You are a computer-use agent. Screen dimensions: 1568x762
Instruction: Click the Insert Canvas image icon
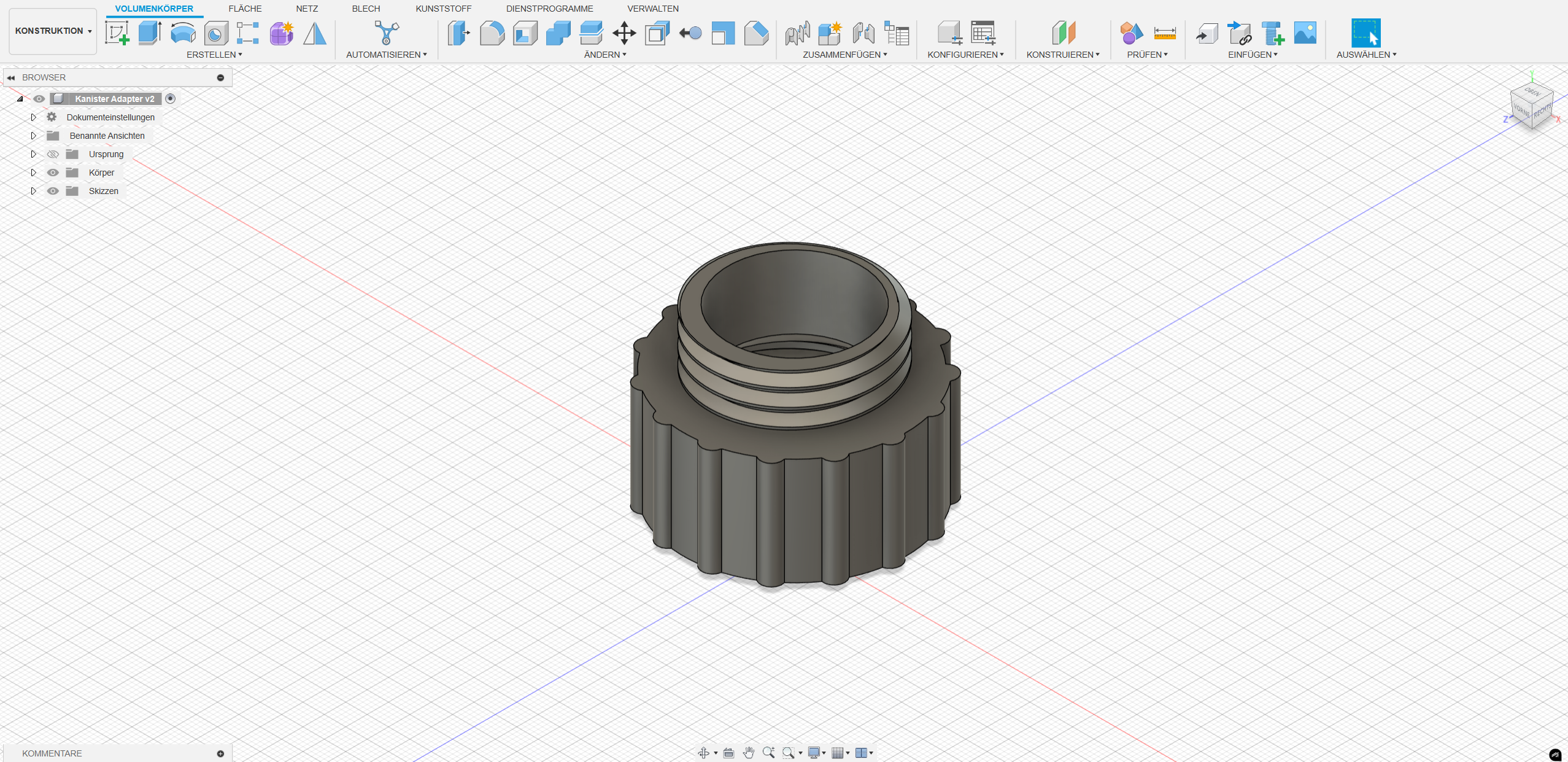coord(1305,33)
